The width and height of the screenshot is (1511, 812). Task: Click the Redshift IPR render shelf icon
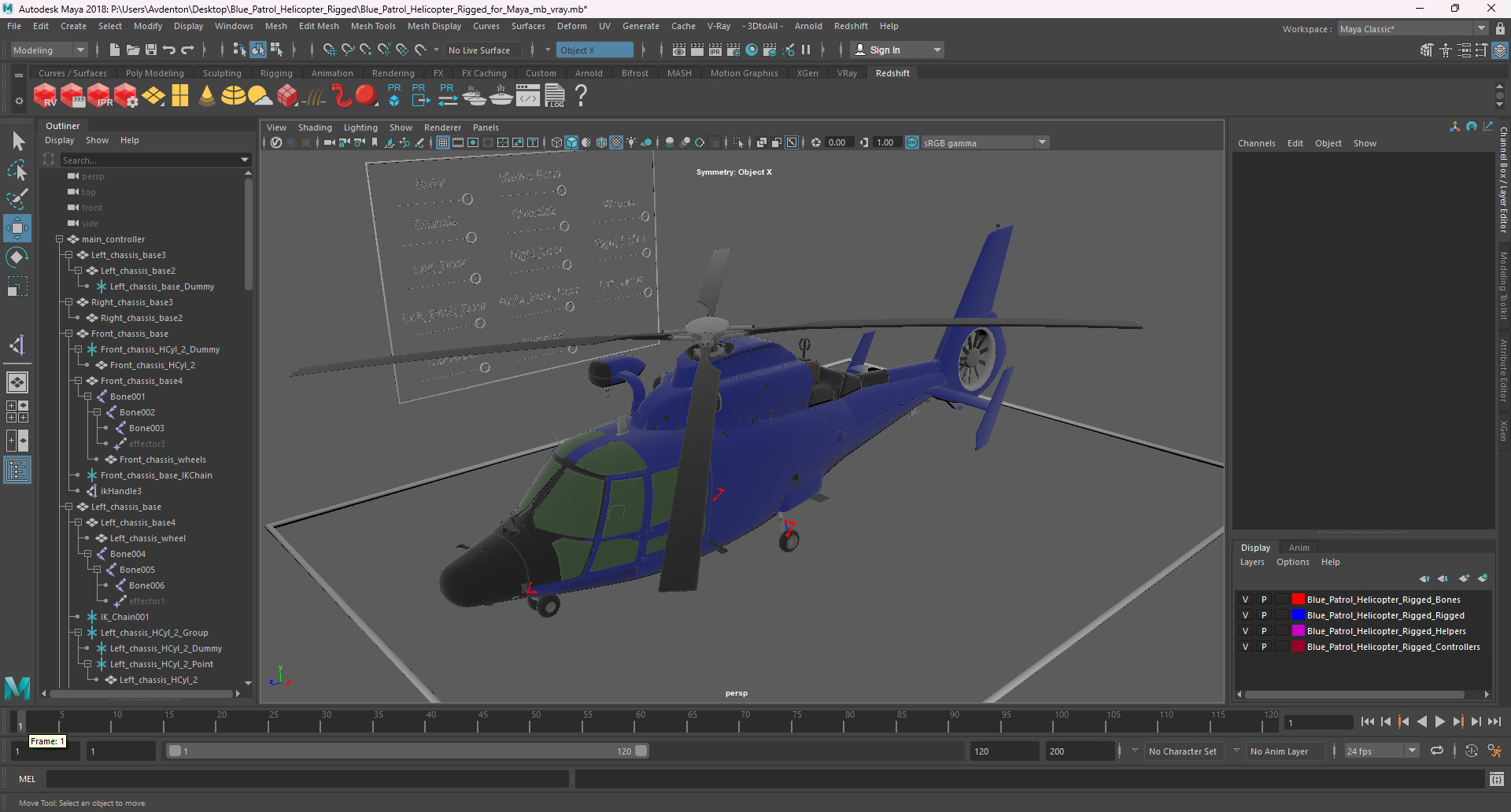pyautogui.click(x=99, y=96)
